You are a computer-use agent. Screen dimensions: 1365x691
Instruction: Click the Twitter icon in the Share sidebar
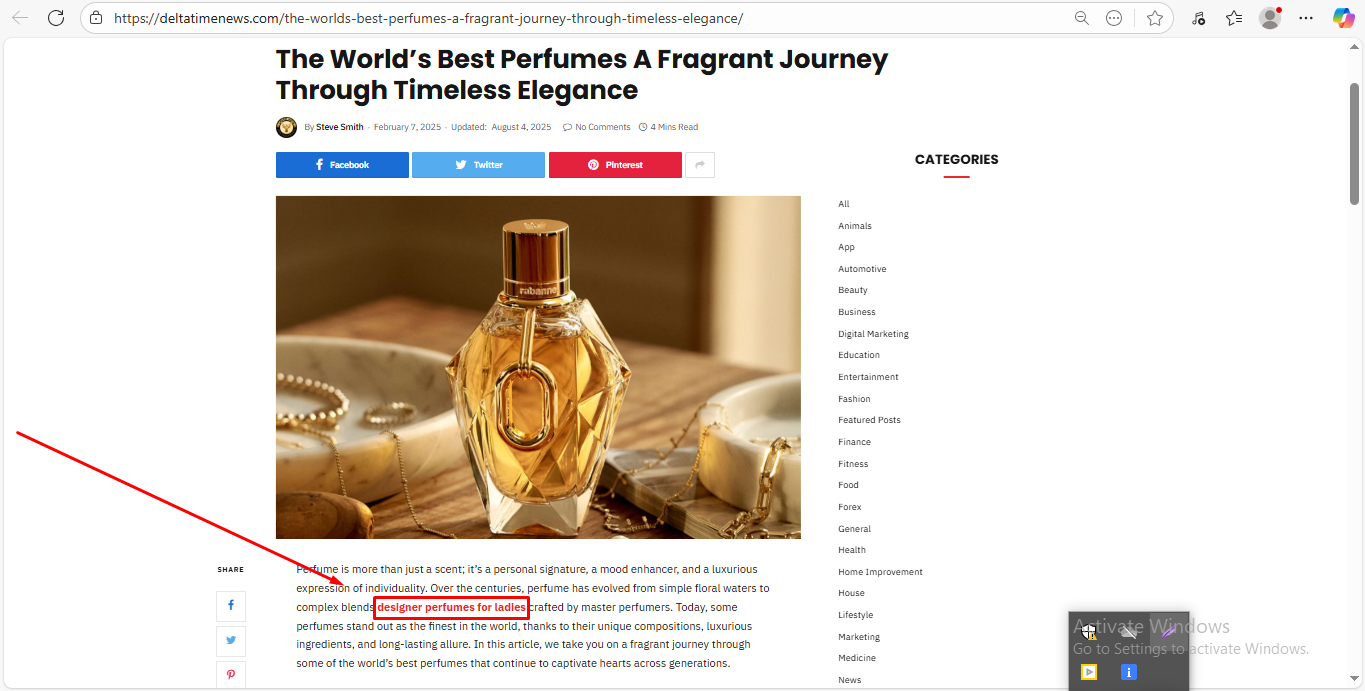pos(231,641)
